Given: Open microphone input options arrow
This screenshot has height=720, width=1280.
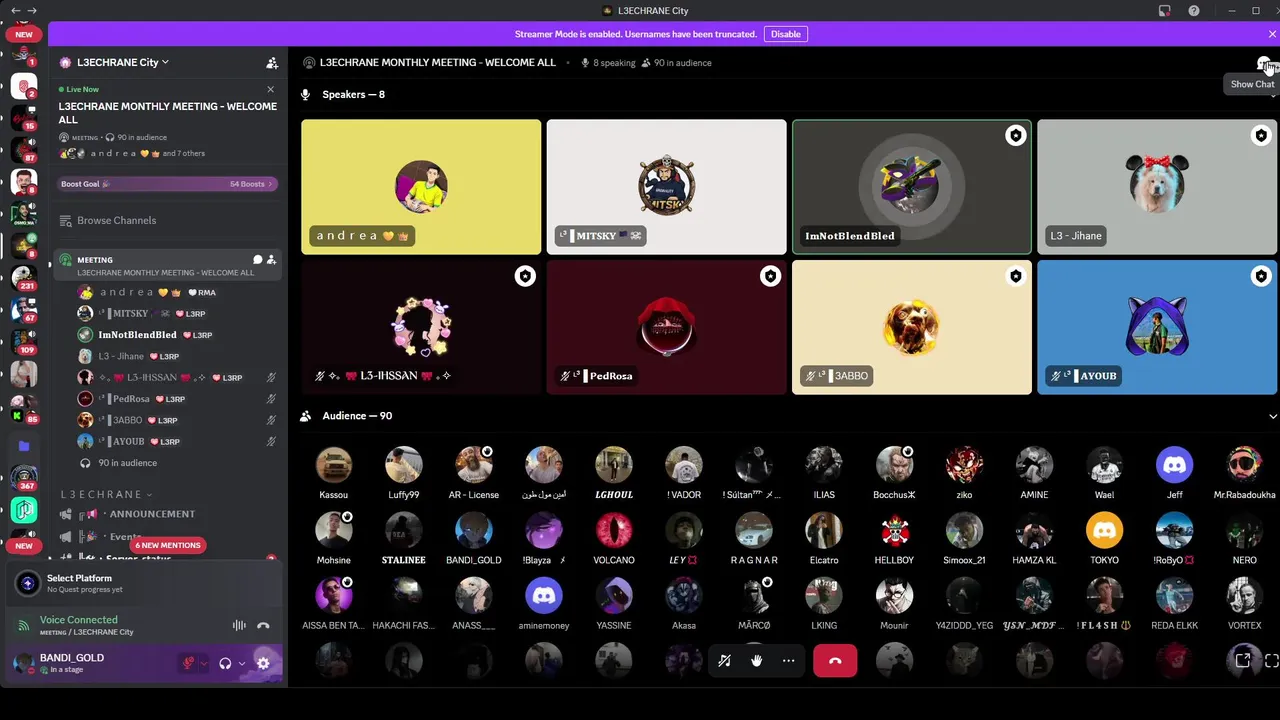Looking at the screenshot, I should click(x=205, y=663).
